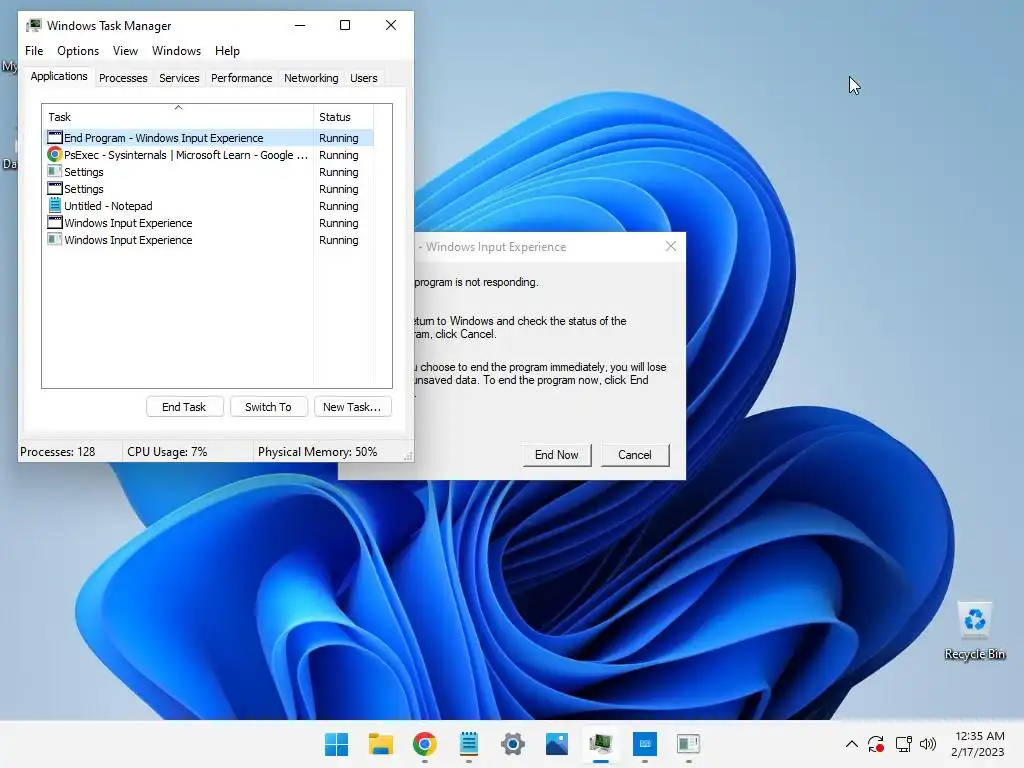Click the New Task... button

click(x=352, y=407)
